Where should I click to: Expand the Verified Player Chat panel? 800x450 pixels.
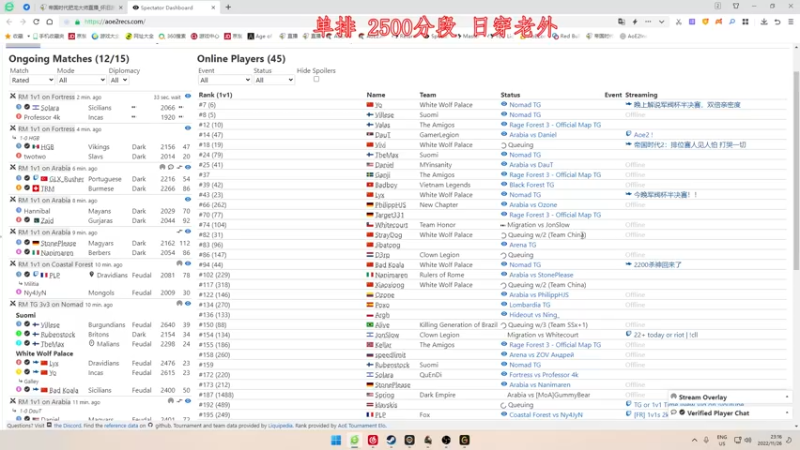tap(730, 413)
